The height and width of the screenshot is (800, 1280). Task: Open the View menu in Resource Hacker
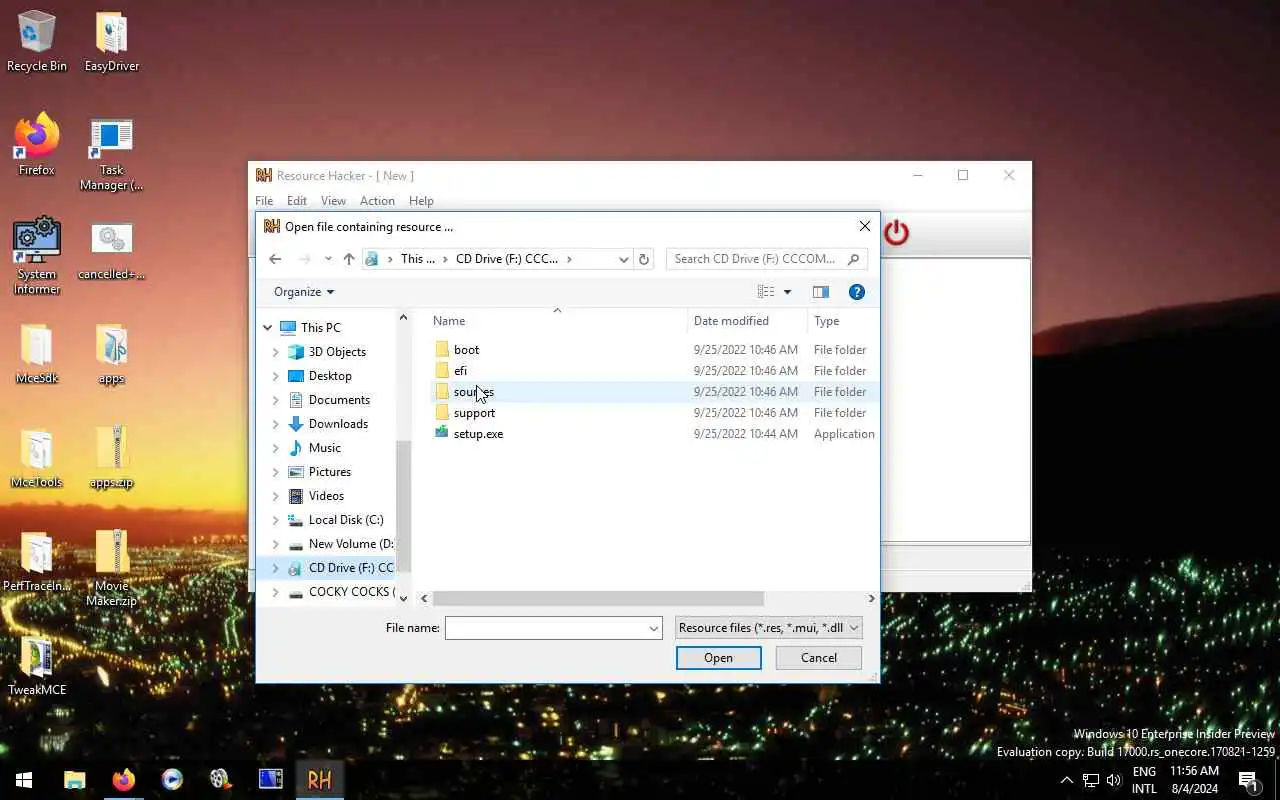click(x=333, y=201)
